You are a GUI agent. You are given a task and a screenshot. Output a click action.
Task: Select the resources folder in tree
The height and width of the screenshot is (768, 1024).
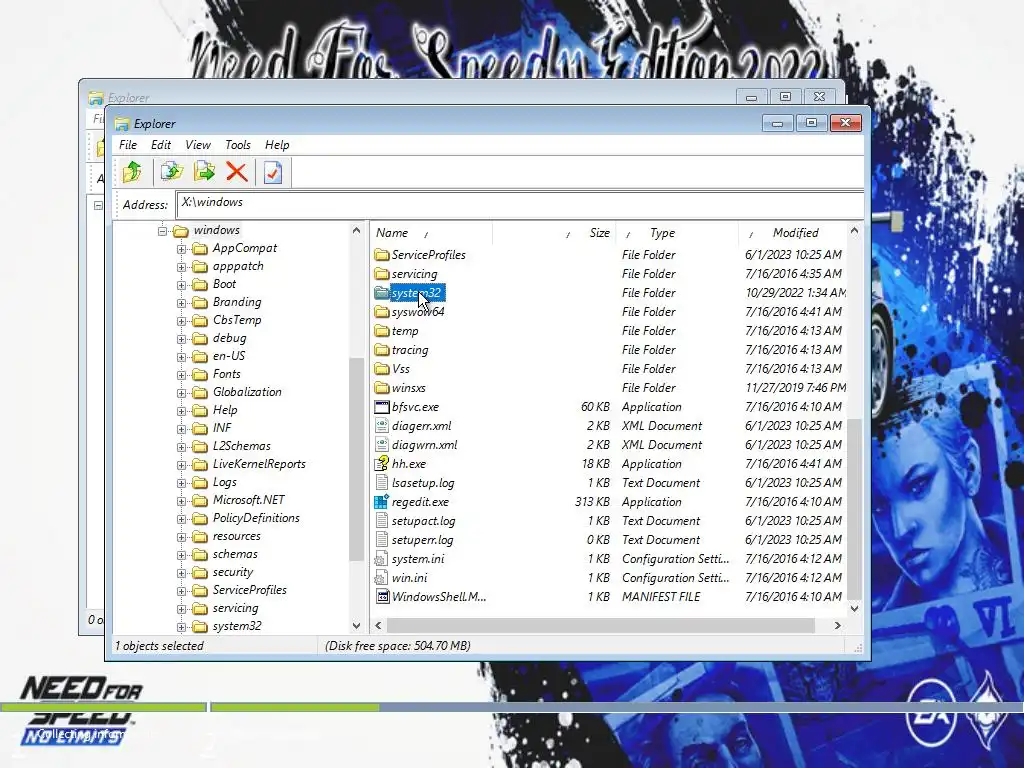[x=236, y=536]
